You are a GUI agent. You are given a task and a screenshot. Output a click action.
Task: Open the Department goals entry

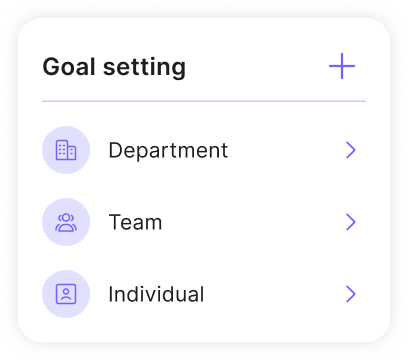coord(204,150)
